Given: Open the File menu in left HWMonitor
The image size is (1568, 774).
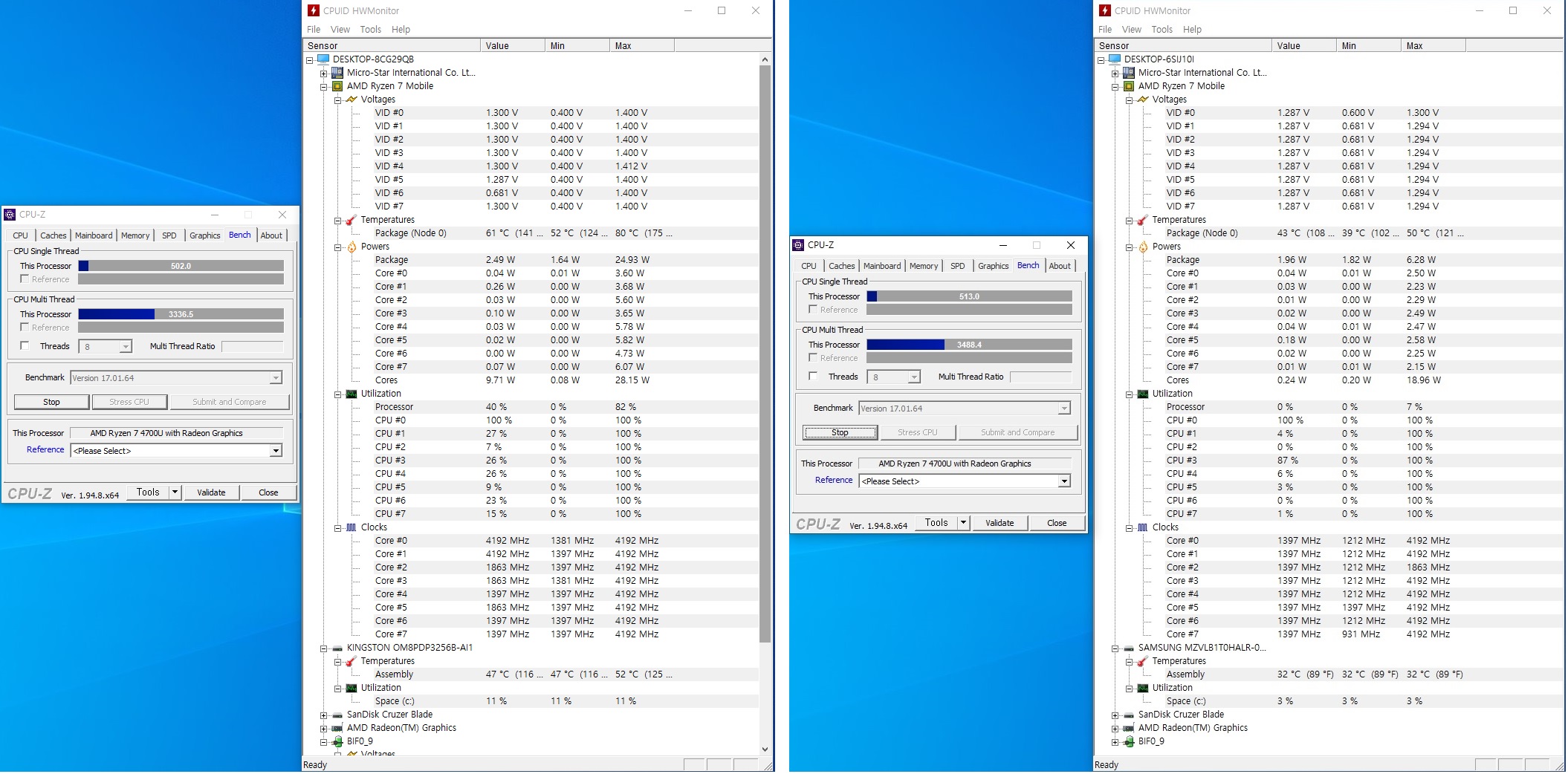Looking at the screenshot, I should (x=314, y=30).
